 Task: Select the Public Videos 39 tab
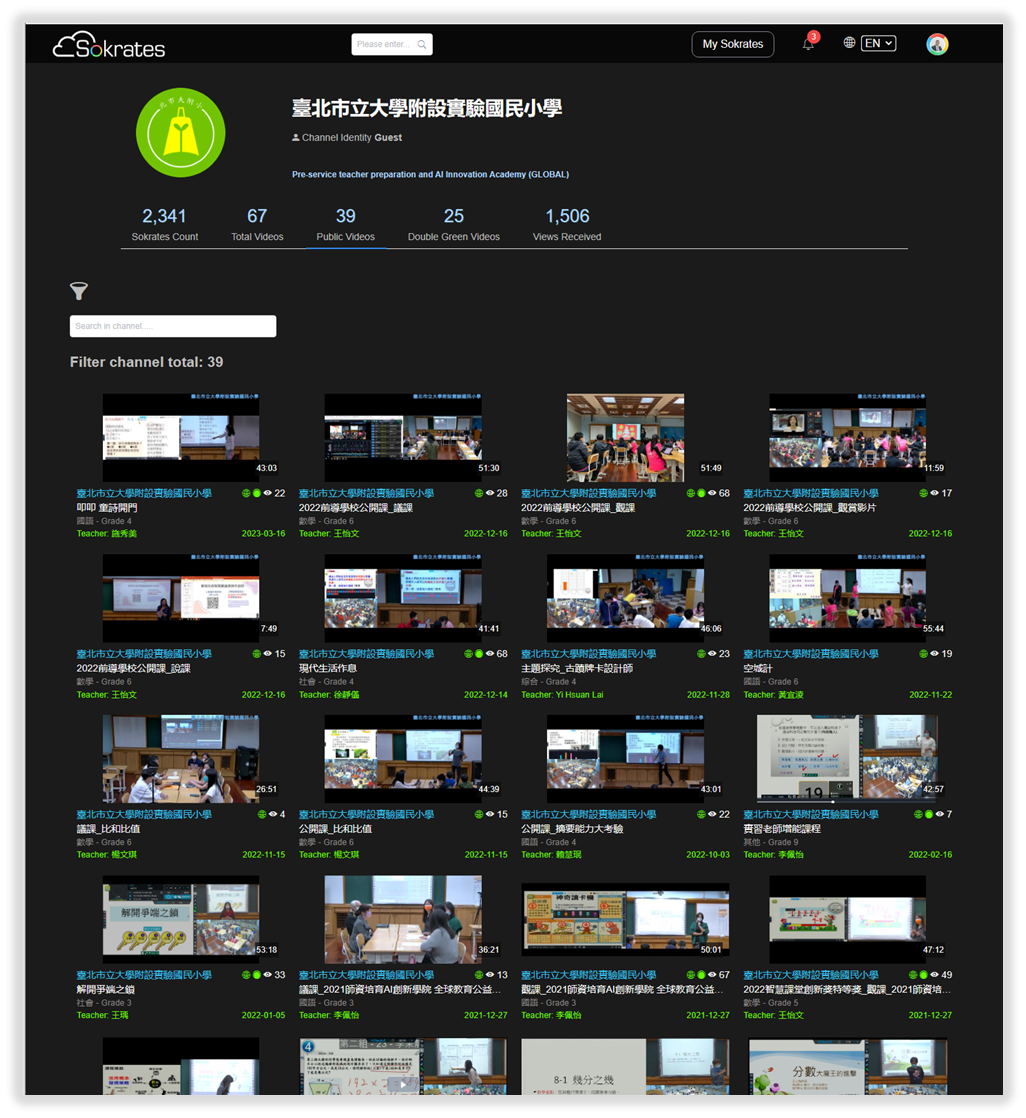(346, 224)
